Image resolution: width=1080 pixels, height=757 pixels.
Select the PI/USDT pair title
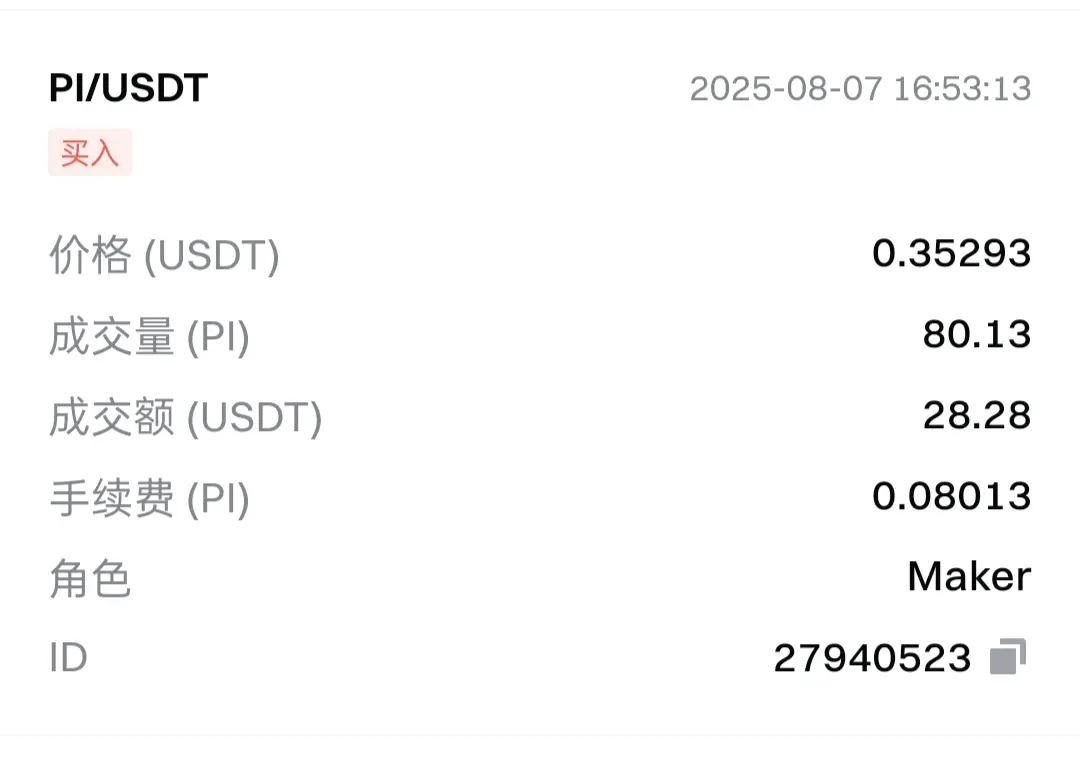coord(128,88)
